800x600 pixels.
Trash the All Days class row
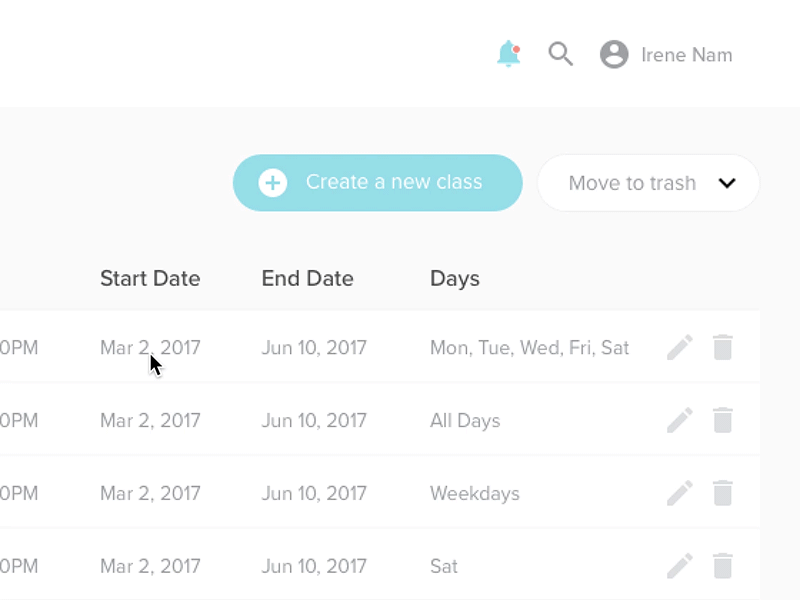coord(723,421)
